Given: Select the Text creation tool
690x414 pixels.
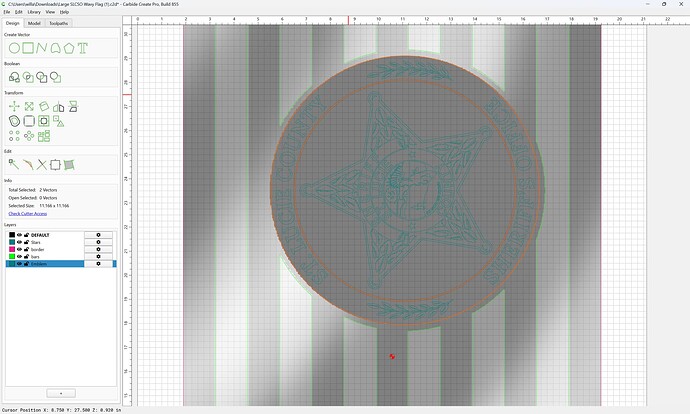Looking at the screenshot, I should 82,48.
